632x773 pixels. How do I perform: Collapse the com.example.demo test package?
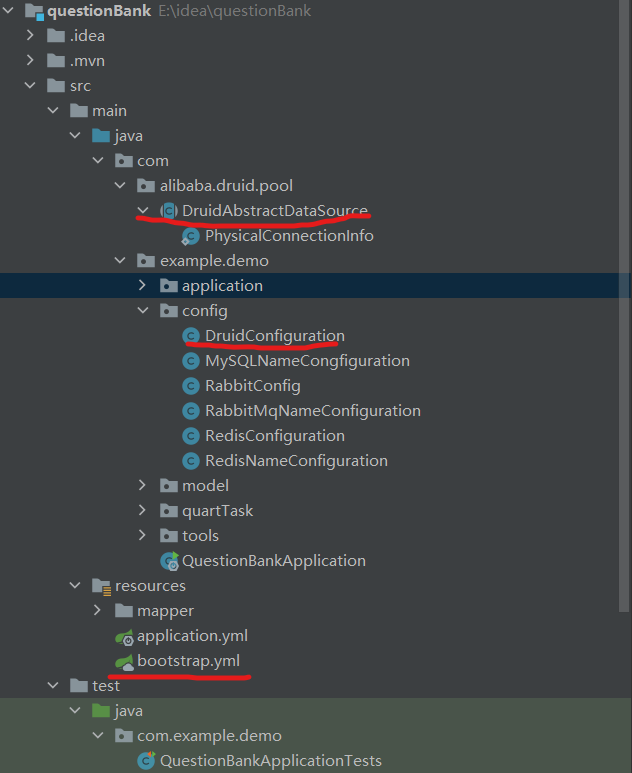pyautogui.click(x=98, y=735)
